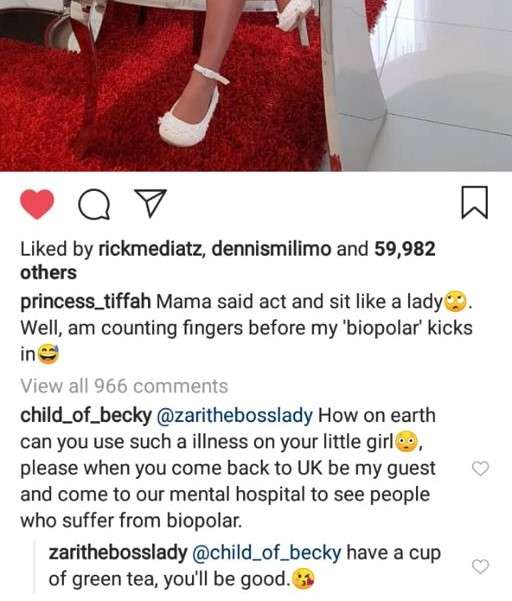The height and width of the screenshot is (601, 512).
Task: Tap the laughing emoji after 'in'
Action: [48, 354]
